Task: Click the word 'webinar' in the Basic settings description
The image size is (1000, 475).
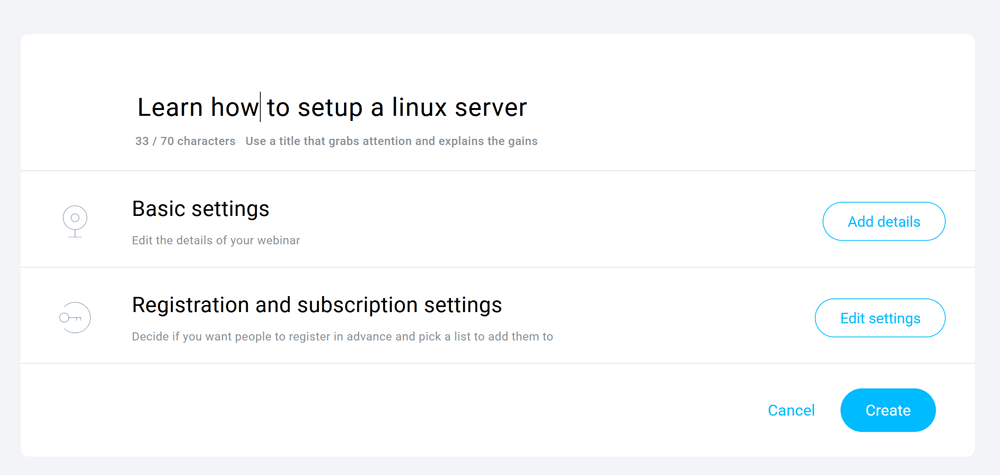Action: click(x=279, y=240)
